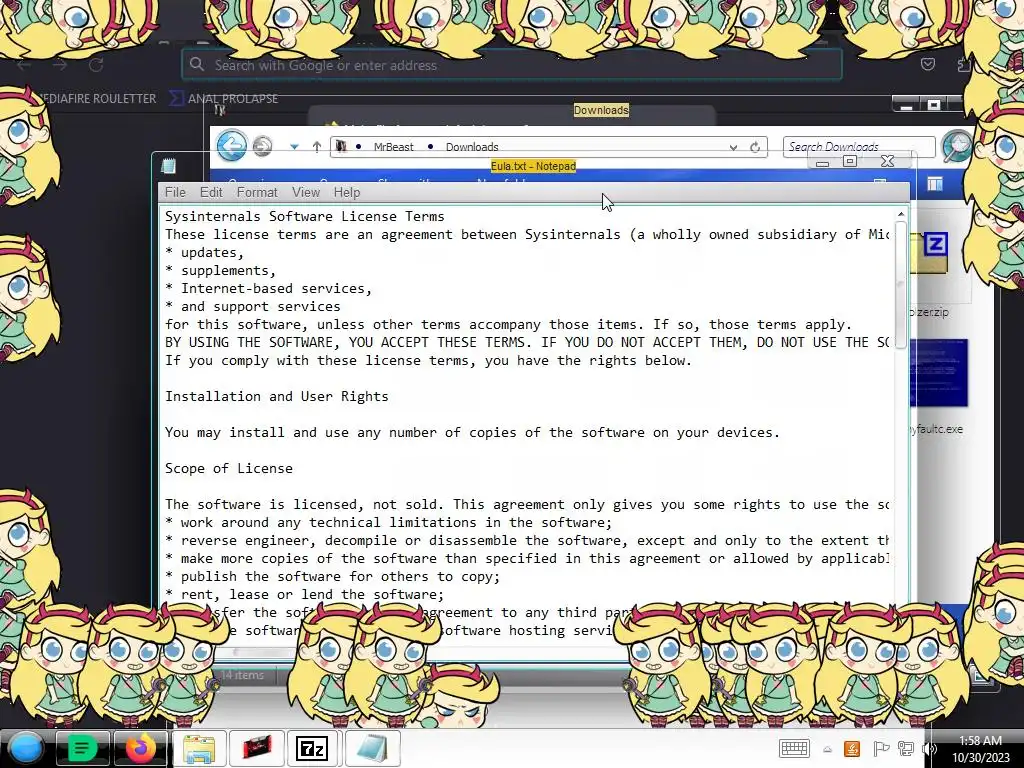Image resolution: width=1024 pixels, height=768 pixels.
Task: Click the 'Installation and User Rights' heading
Action: 276,396
